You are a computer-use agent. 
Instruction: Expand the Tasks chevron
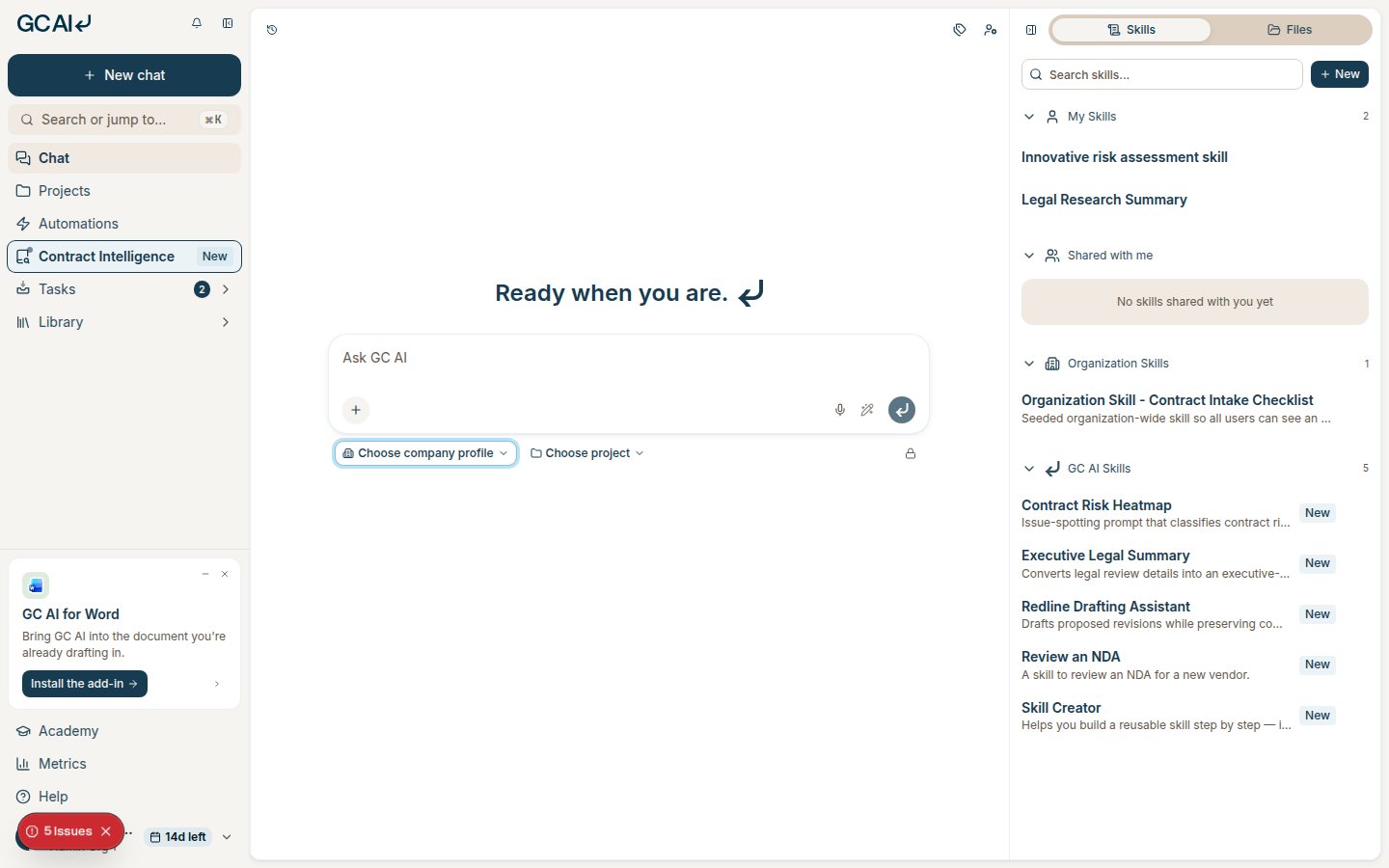click(226, 289)
